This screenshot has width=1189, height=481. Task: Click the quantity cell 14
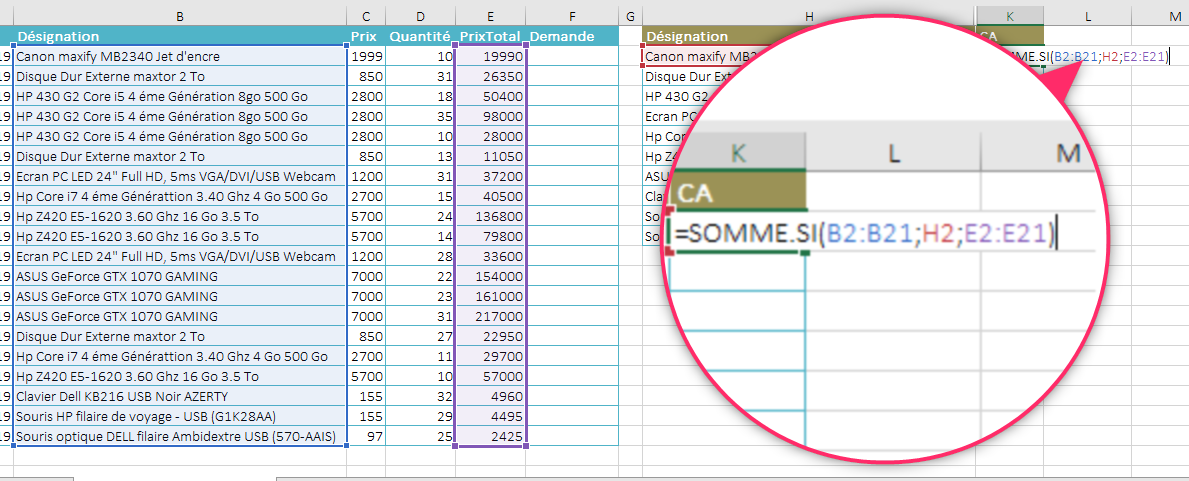click(x=420, y=236)
